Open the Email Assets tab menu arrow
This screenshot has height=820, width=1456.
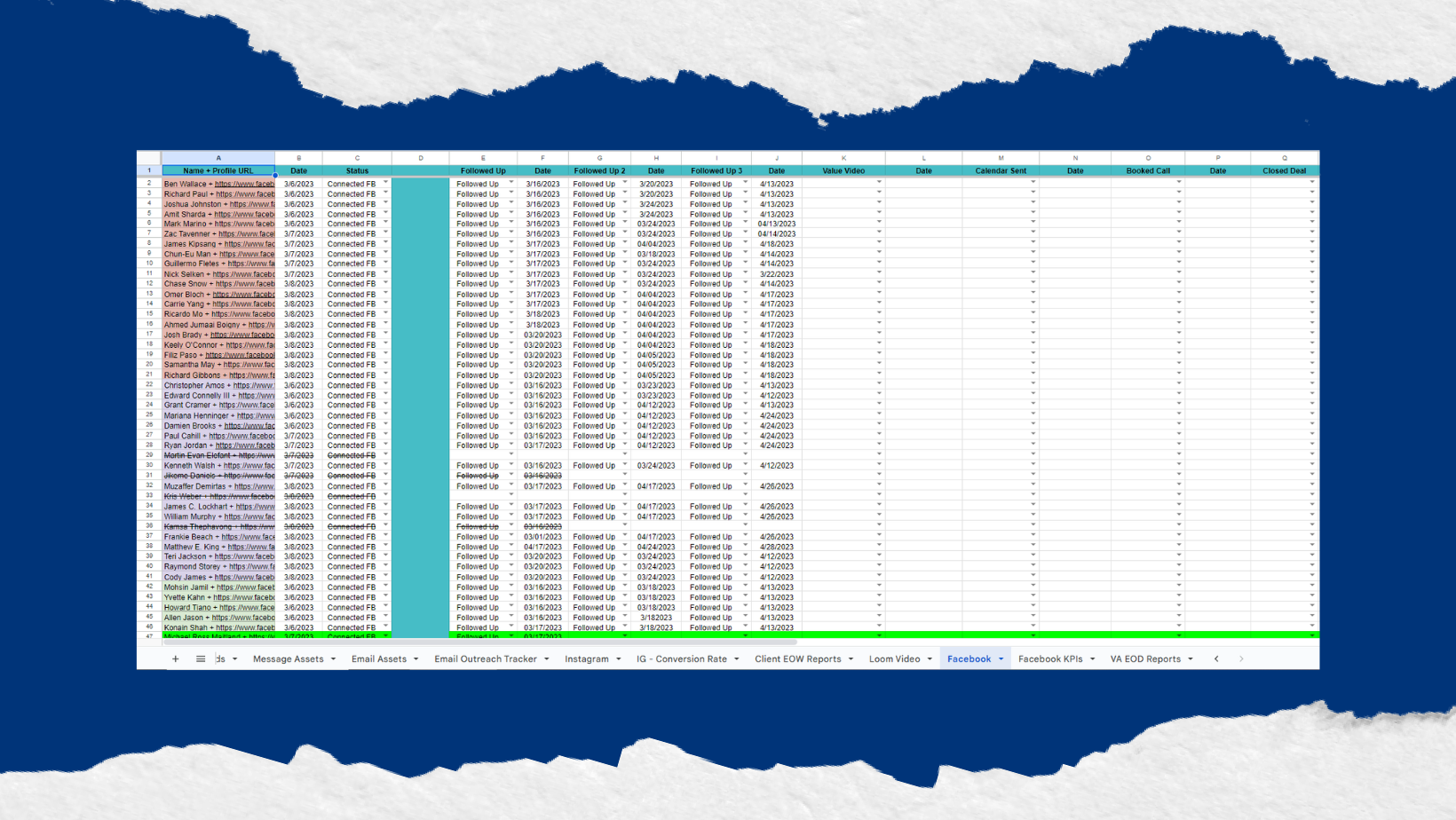pos(415,659)
